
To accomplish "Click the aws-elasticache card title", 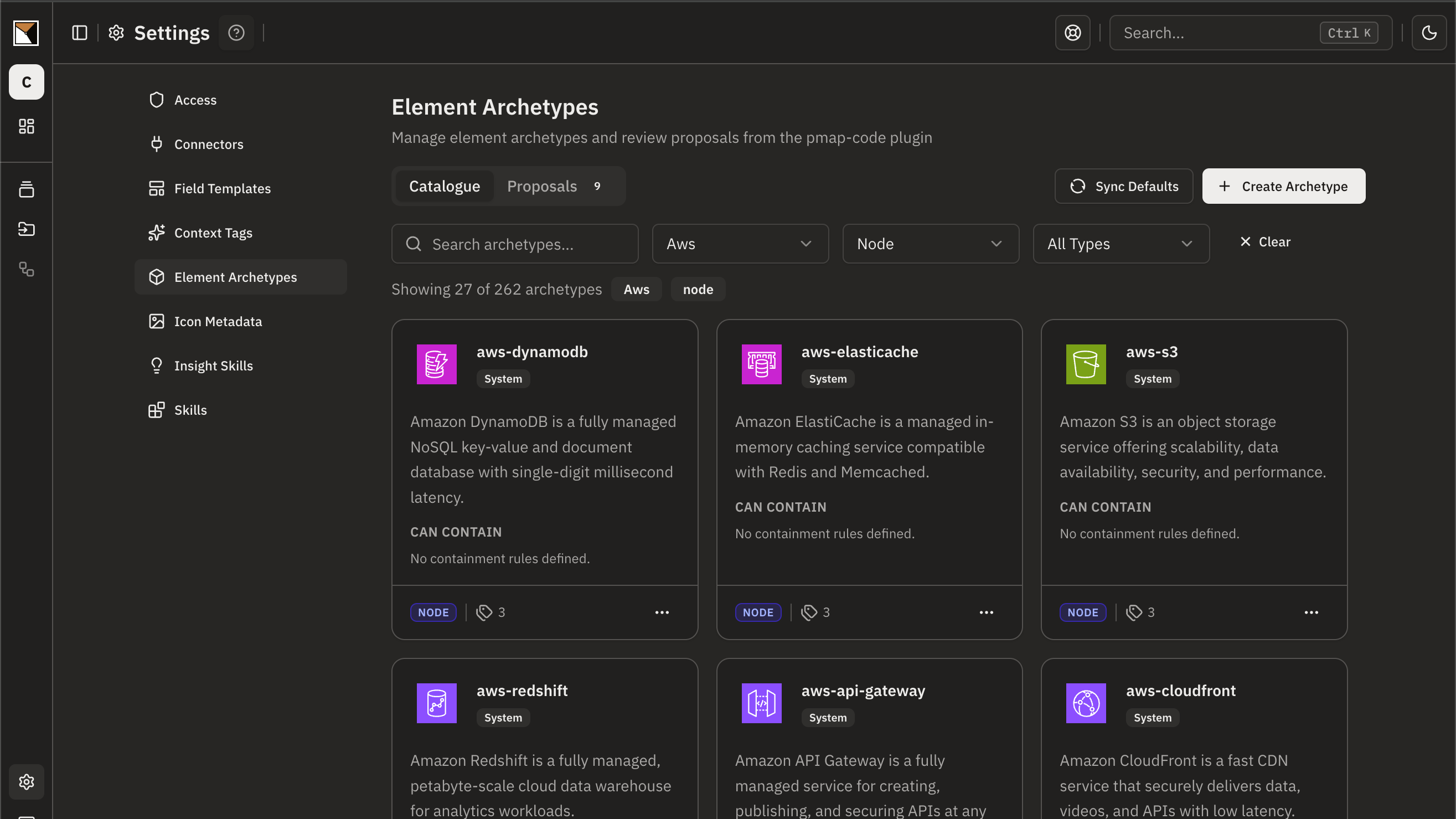I will (x=859, y=352).
